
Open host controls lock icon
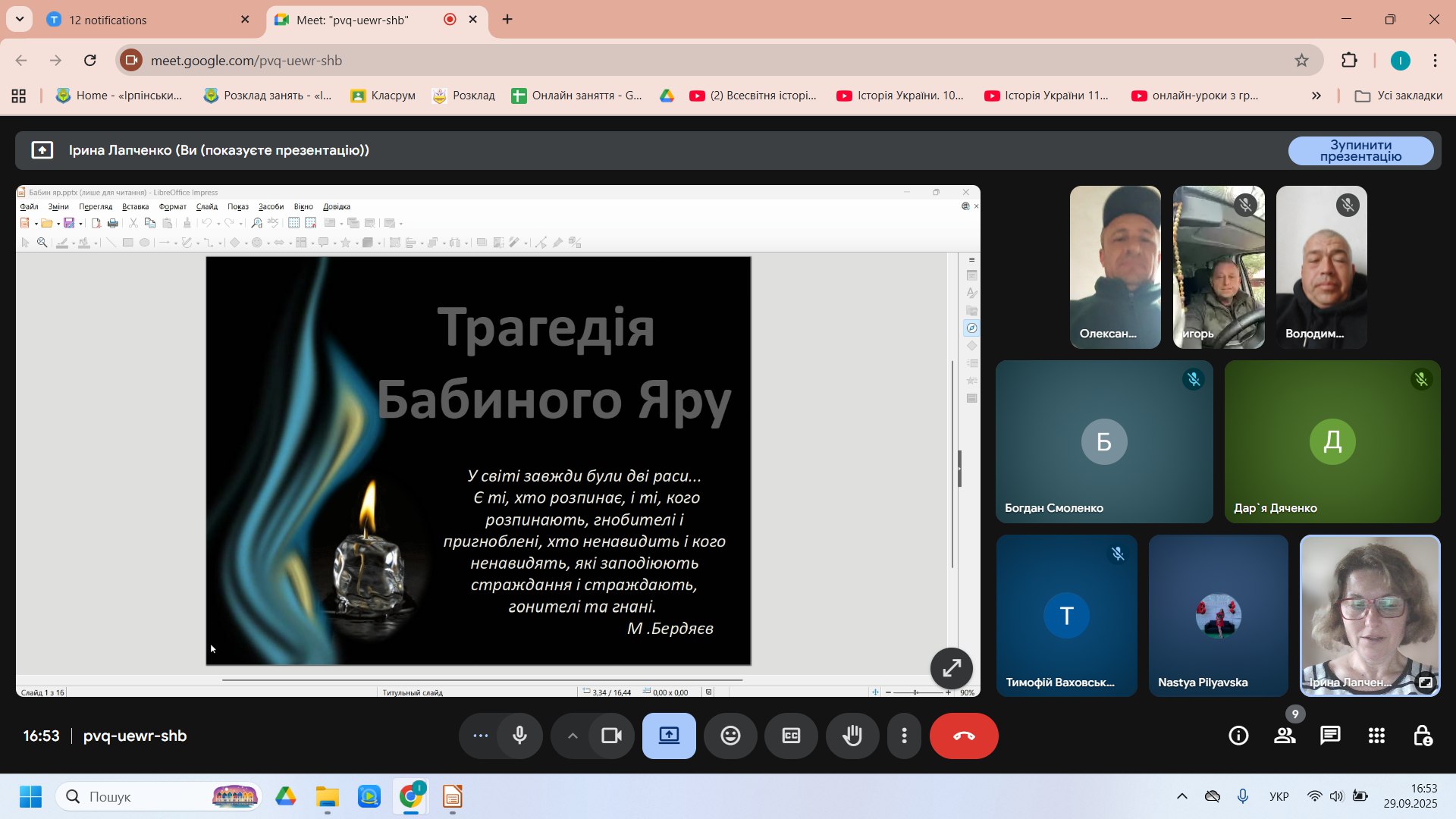1423,736
